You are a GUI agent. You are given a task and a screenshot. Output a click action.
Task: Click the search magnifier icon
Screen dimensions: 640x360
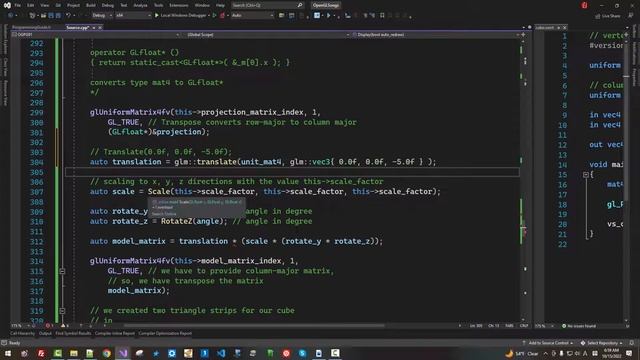300,5
